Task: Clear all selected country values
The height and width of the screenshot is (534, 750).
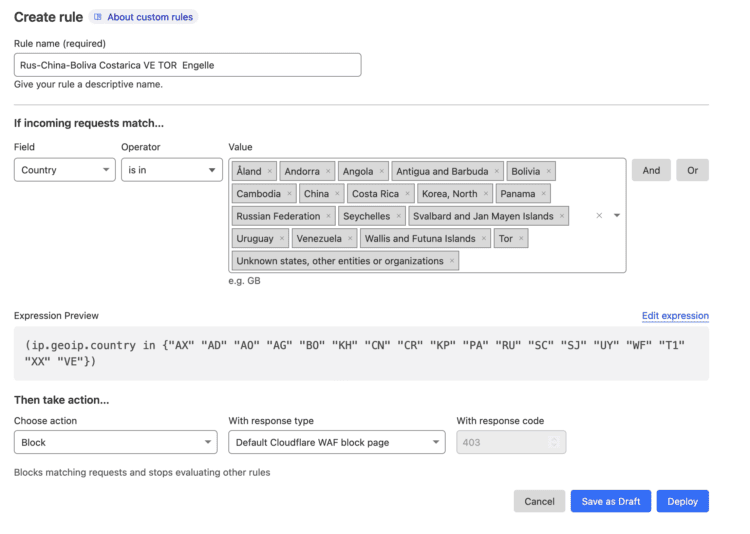Action: click(x=599, y=215)
